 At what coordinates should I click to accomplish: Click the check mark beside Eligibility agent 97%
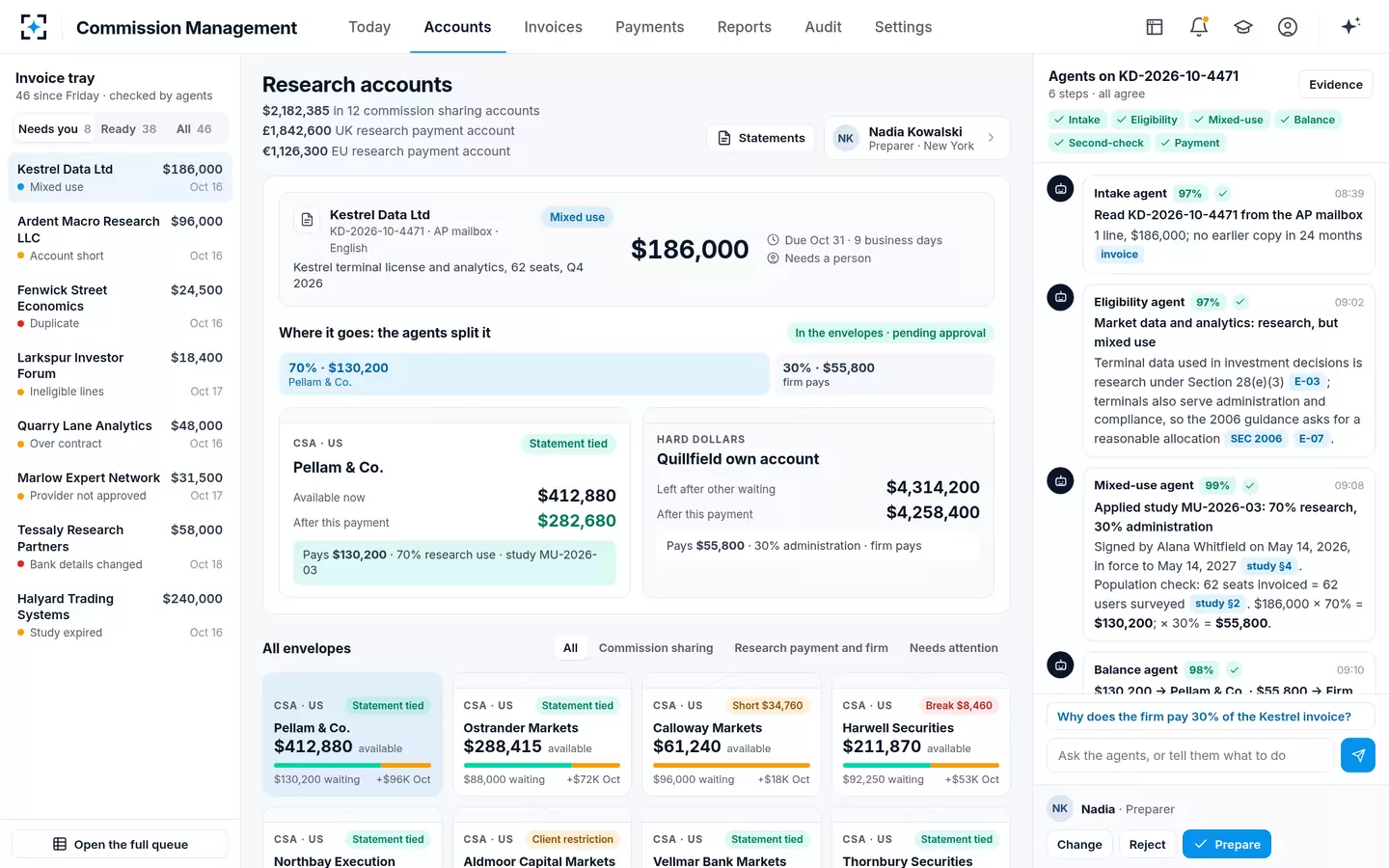[x=1240, y=302]
